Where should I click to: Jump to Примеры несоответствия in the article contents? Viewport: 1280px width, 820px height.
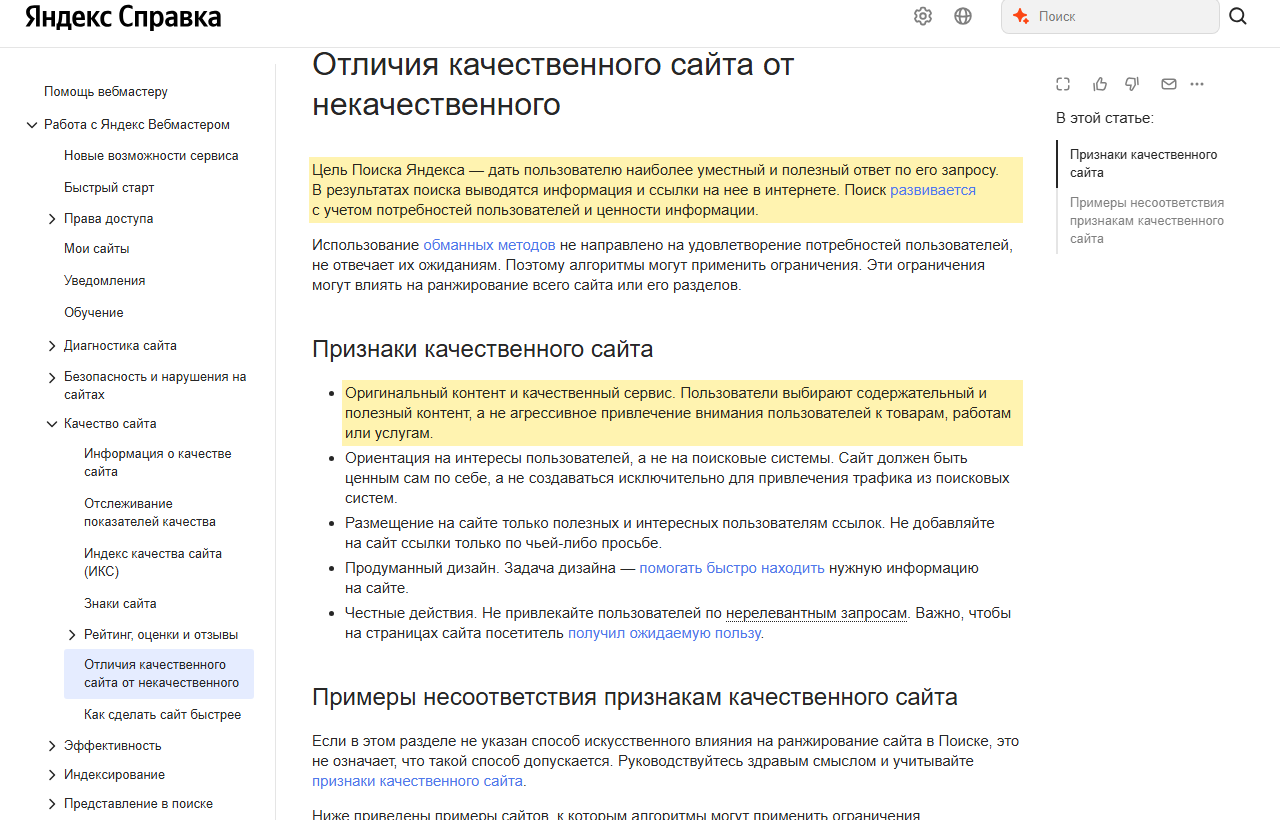click(1147, 221)
